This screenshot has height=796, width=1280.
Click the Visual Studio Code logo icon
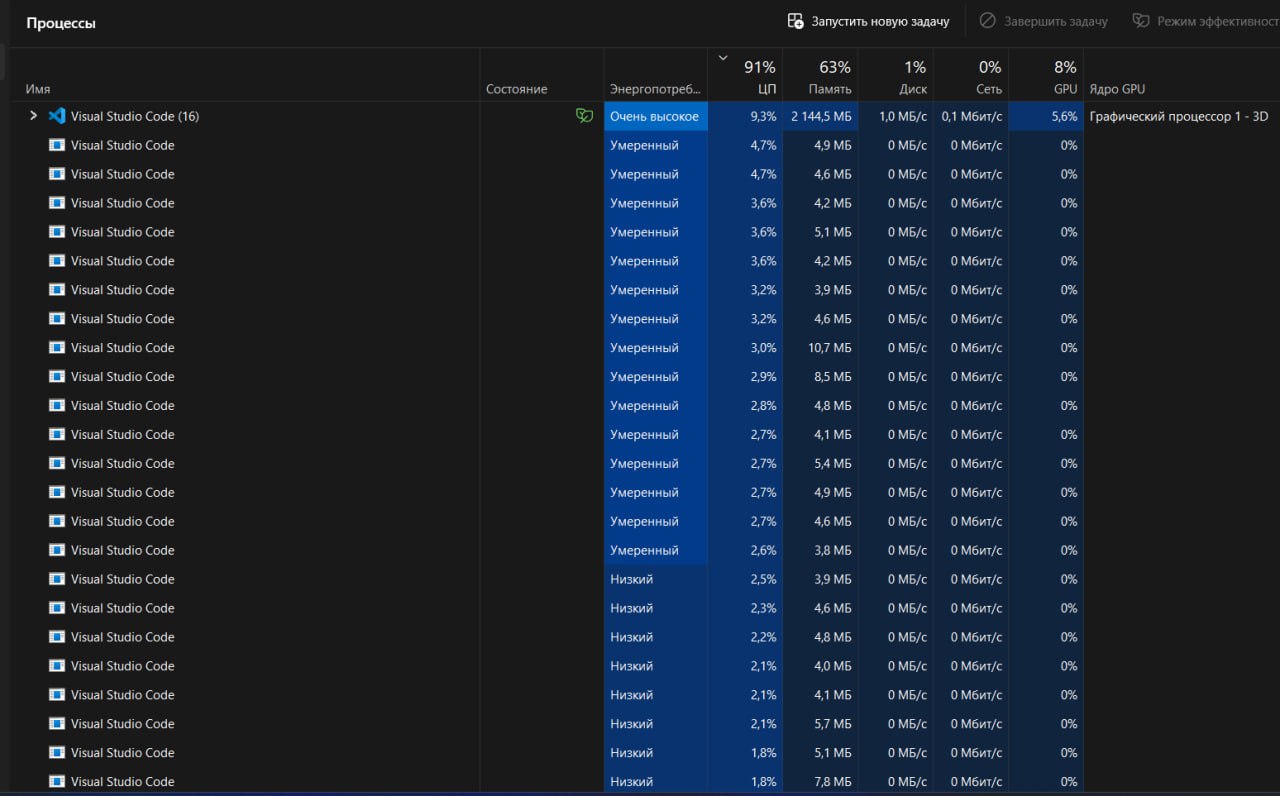pos(57,116)
